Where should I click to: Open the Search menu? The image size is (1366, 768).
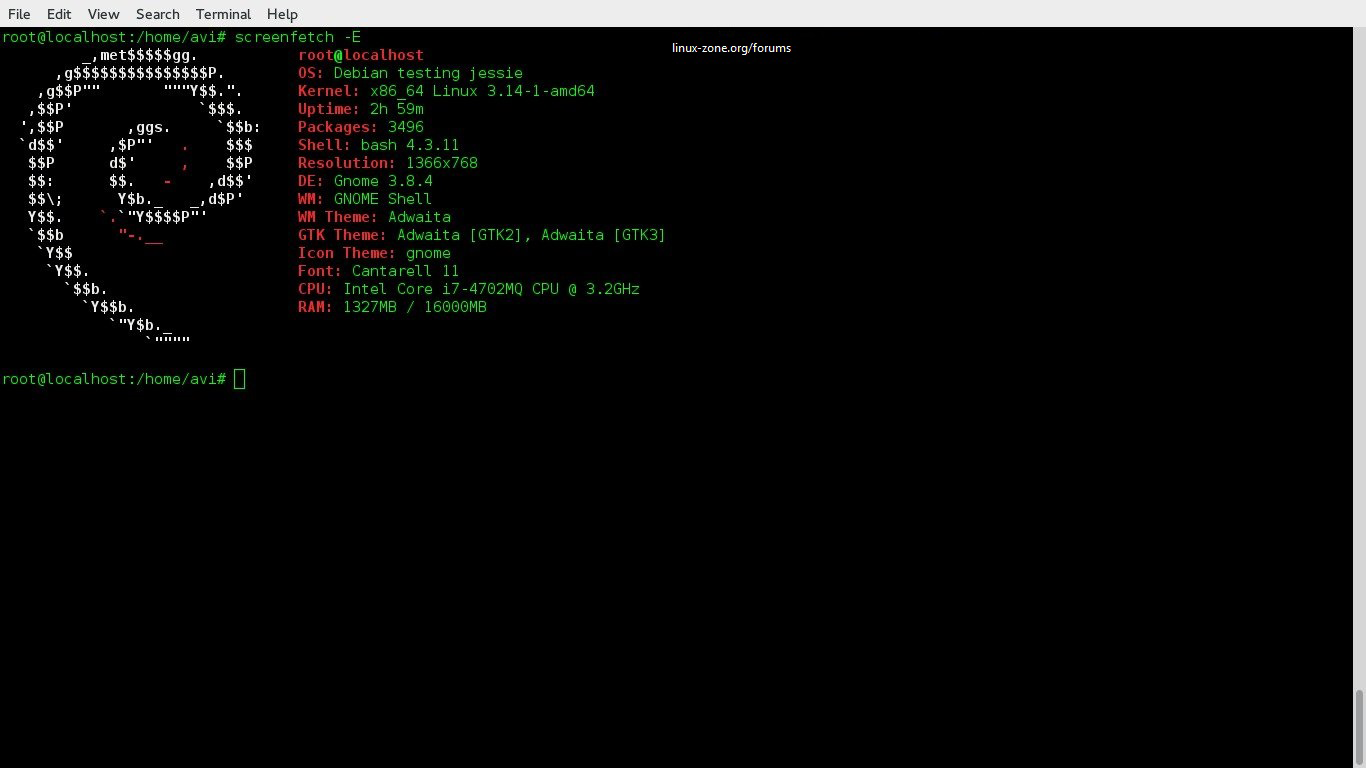158,14
